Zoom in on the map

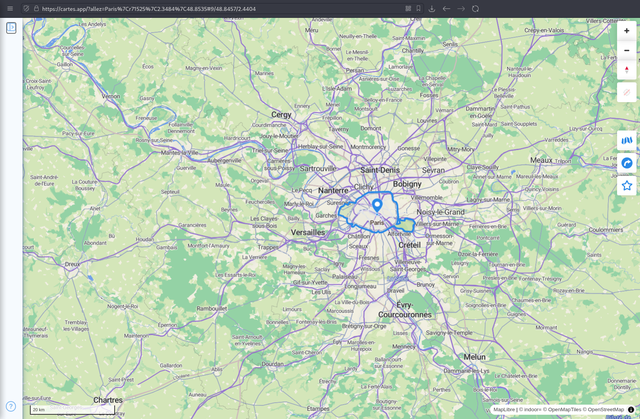627,31
